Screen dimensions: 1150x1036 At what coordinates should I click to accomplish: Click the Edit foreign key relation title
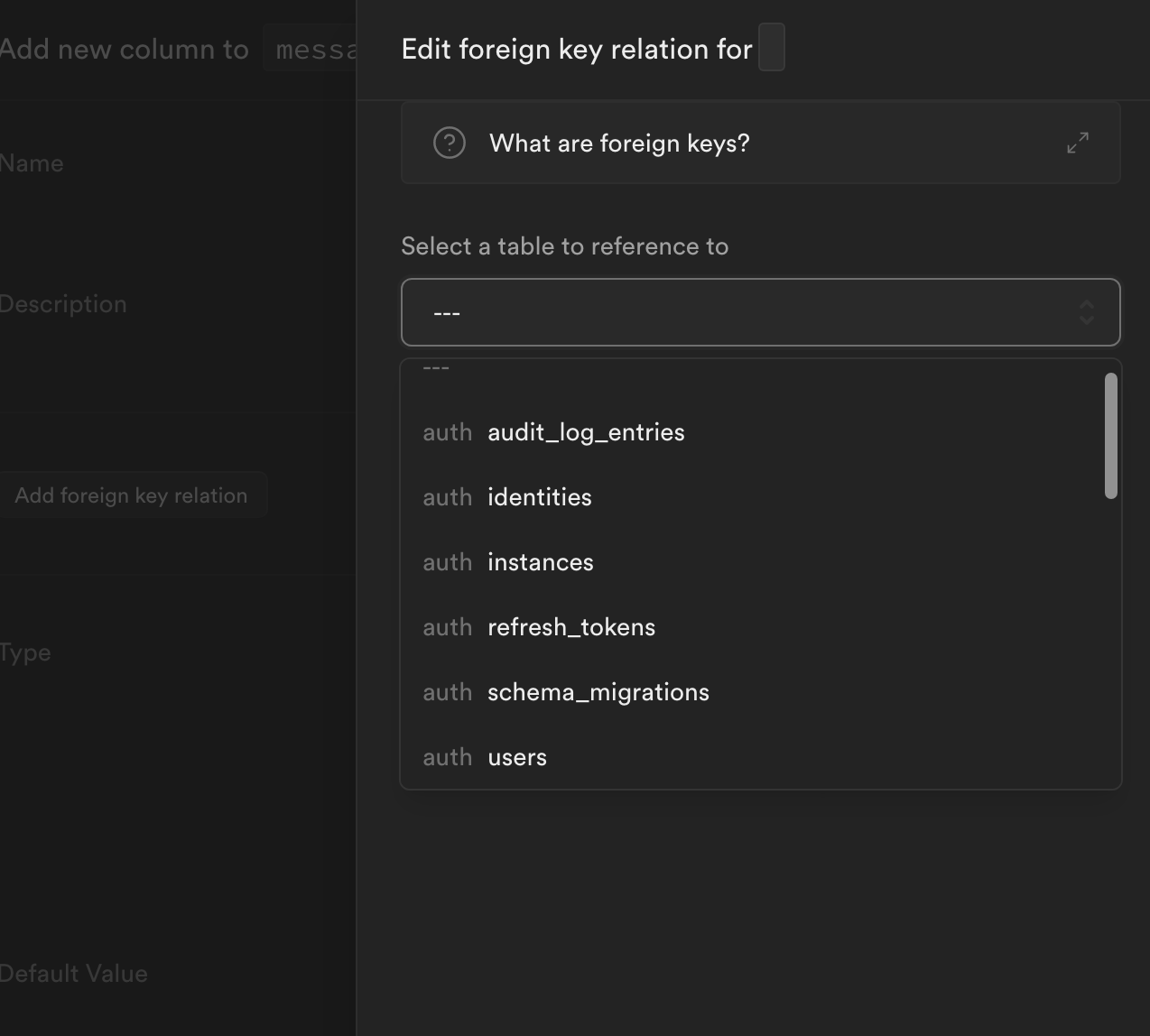coord(576,49)
